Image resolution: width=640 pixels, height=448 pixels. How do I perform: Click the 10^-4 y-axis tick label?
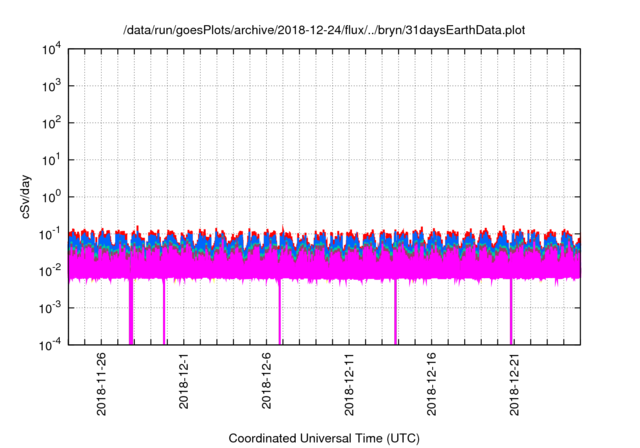pyautogui.click(x=51, y=346)
